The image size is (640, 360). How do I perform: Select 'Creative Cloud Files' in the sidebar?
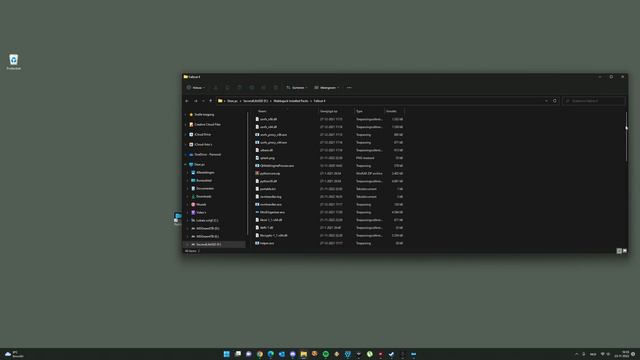[x=207, y=124]
